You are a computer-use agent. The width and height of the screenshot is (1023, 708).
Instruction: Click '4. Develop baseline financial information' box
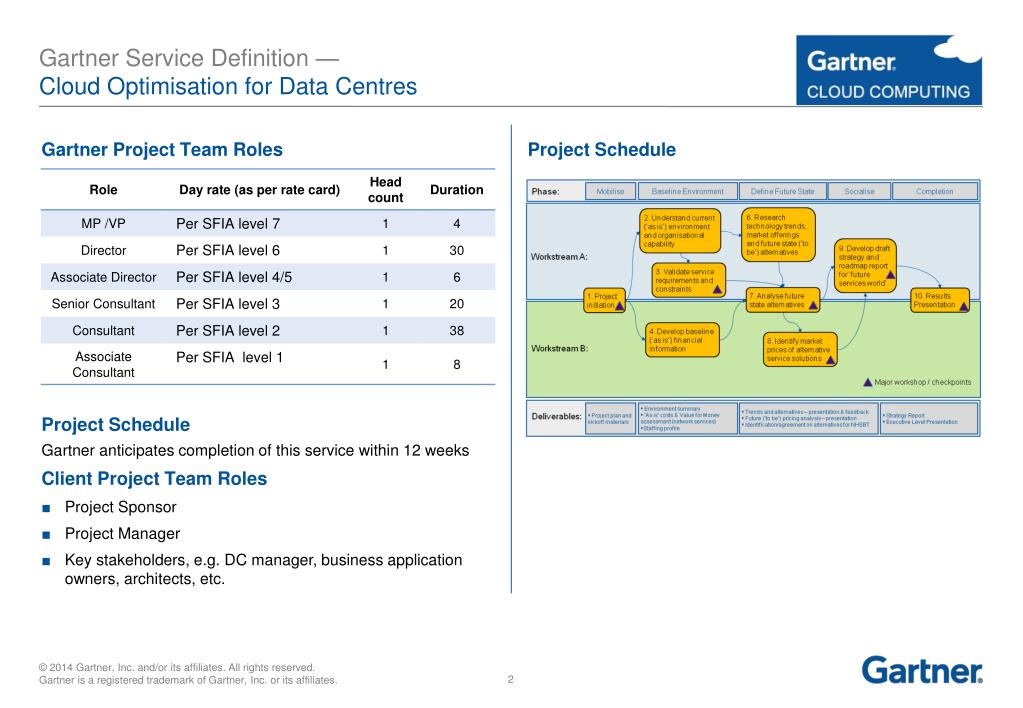(x=682, y=340)
